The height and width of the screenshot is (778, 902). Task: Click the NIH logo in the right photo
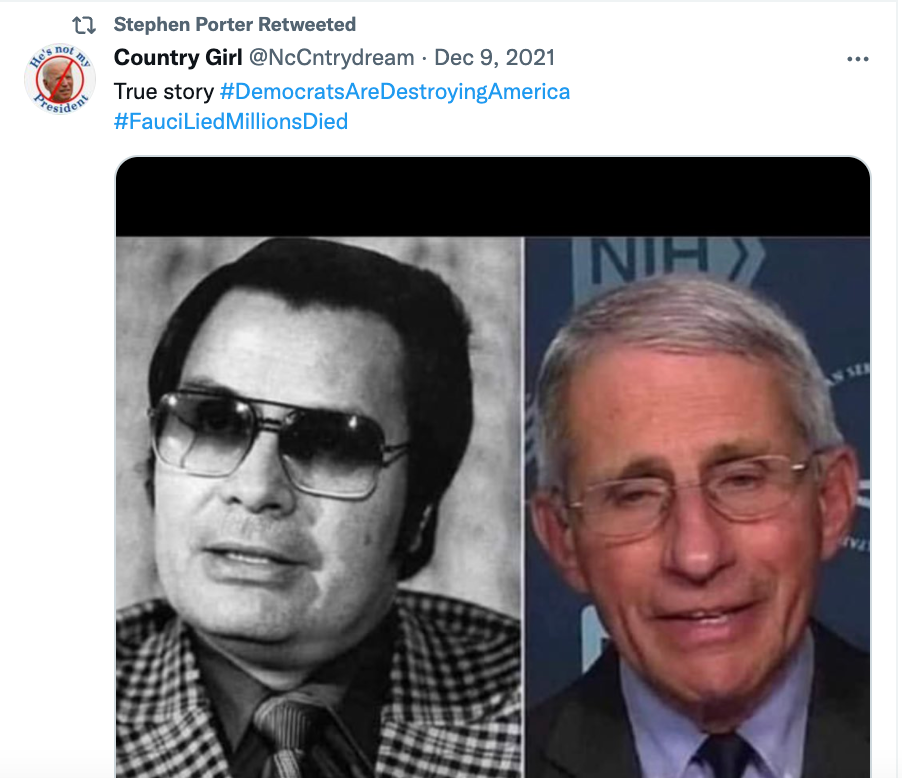667,258
